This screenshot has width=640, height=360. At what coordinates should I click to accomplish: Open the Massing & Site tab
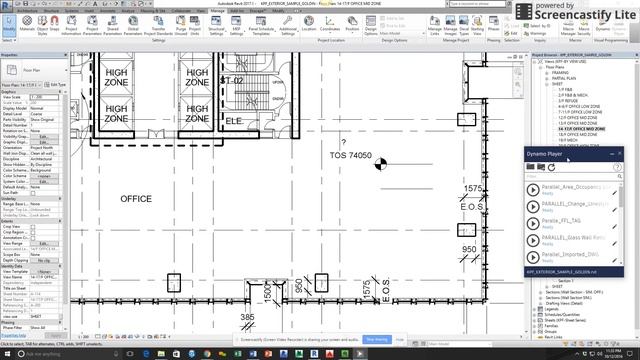(x=153, y=11)
